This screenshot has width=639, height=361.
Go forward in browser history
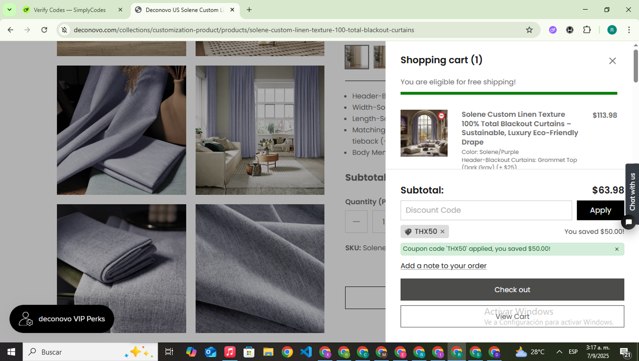click(x=27, y=30)
